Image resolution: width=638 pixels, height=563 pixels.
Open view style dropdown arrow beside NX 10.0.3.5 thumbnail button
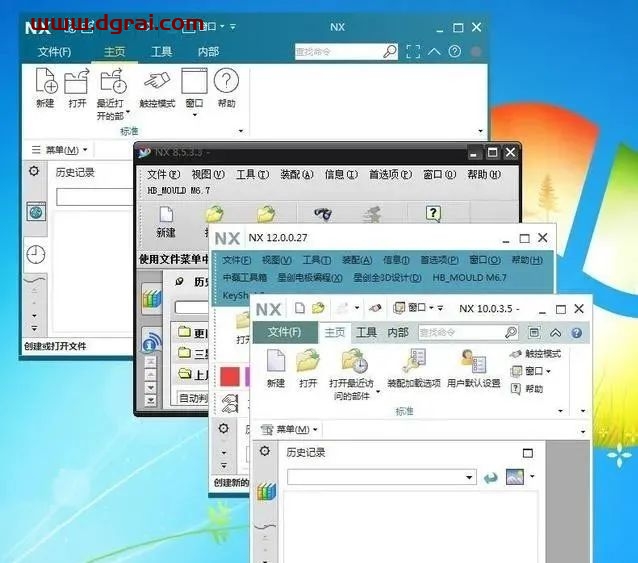(x=532, y=476)
